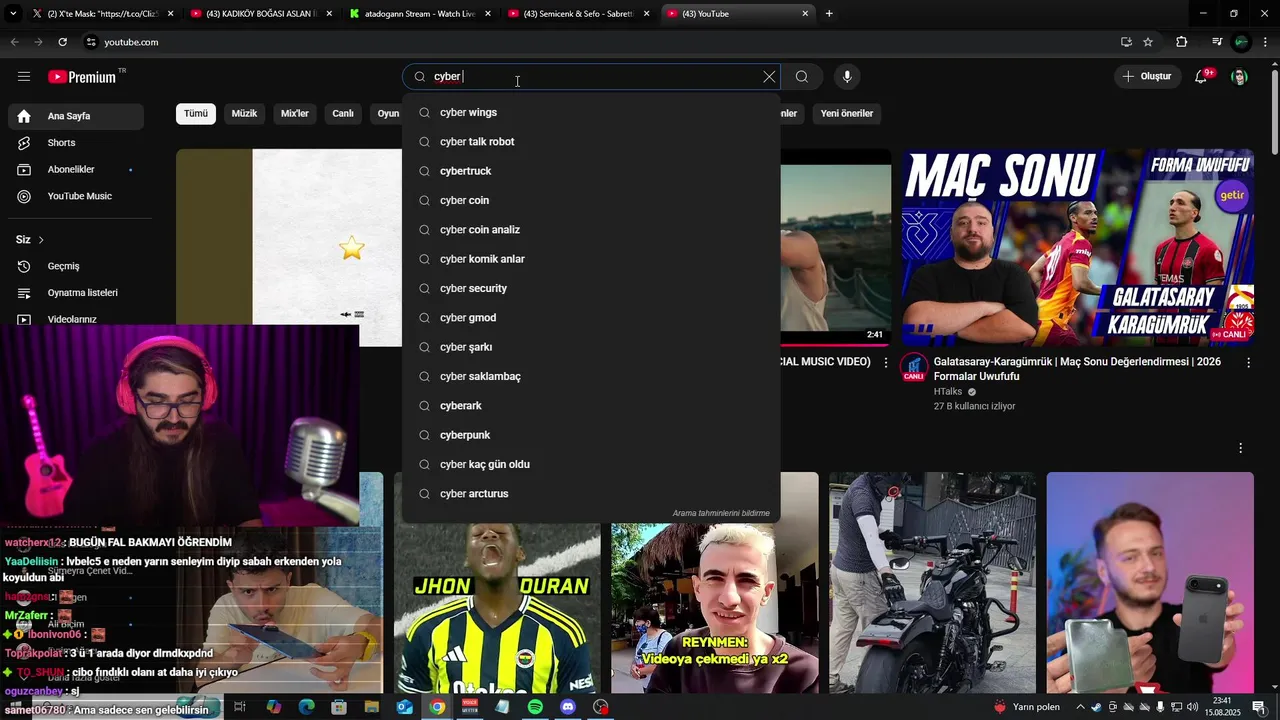Choose the 'cyber security' suggestion

tap(591, 289)
